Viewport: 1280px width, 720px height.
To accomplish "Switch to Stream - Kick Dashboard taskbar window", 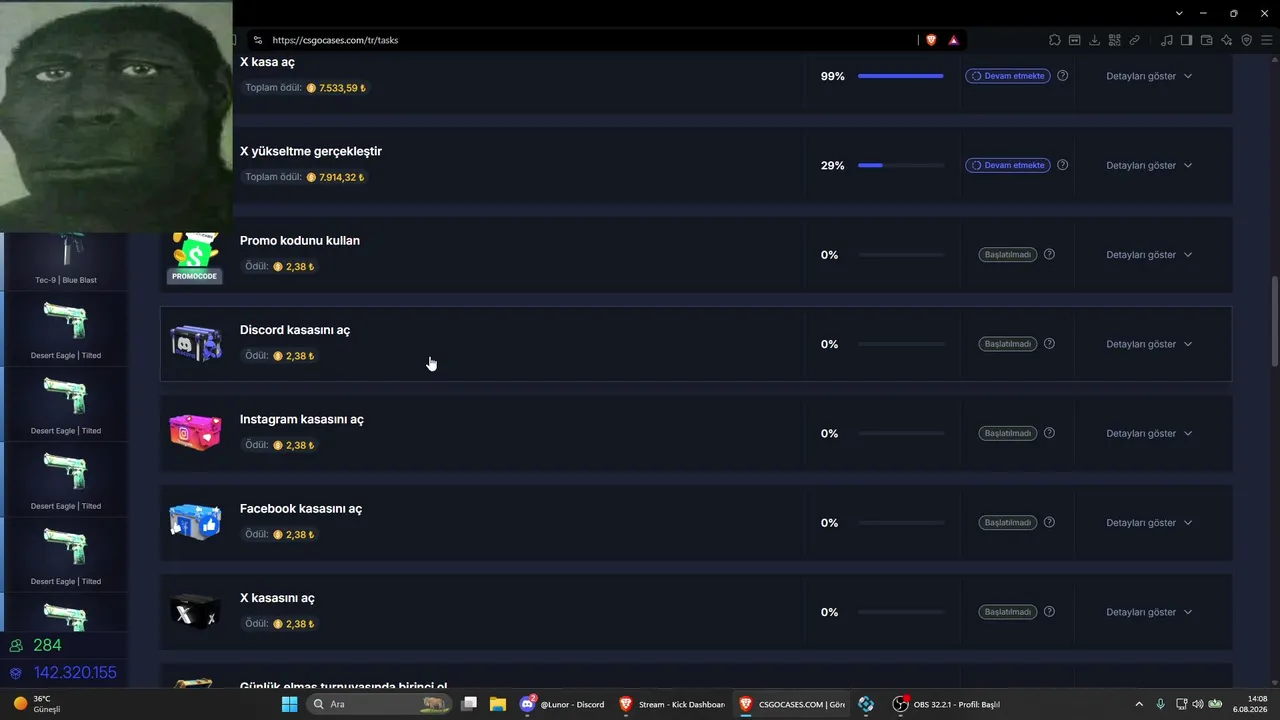I will coord(672,704).
